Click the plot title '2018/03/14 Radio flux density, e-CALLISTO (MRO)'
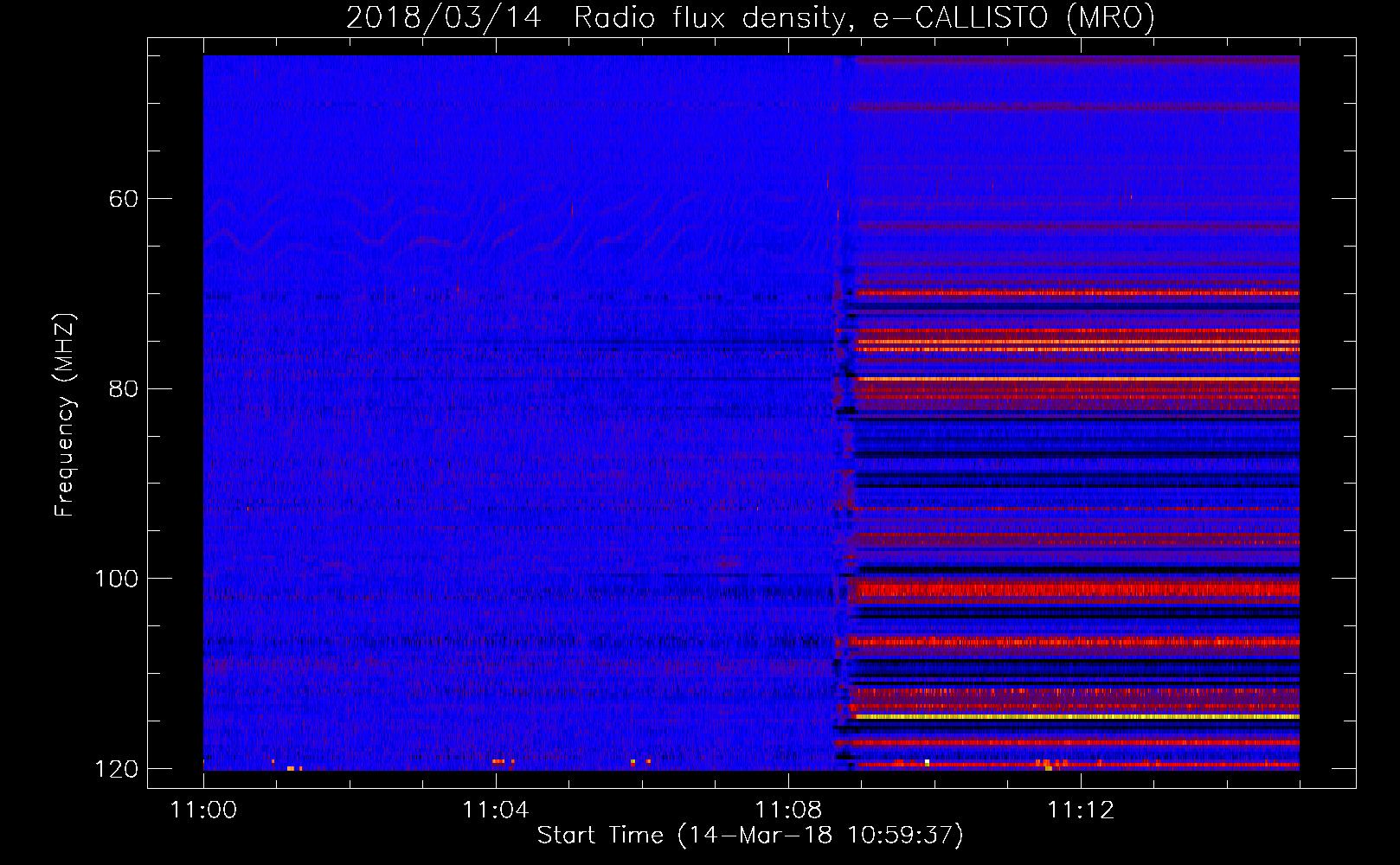The image size is (1400, 865). (750, 18)
